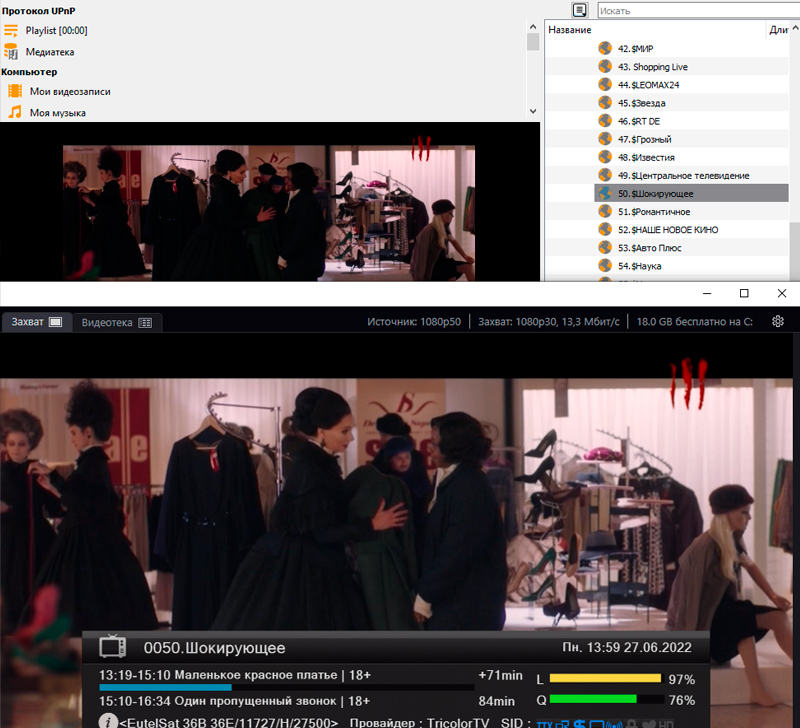Open the Playlist [00:00] entry icon
800x728 pixels.
tap(11, 31)
